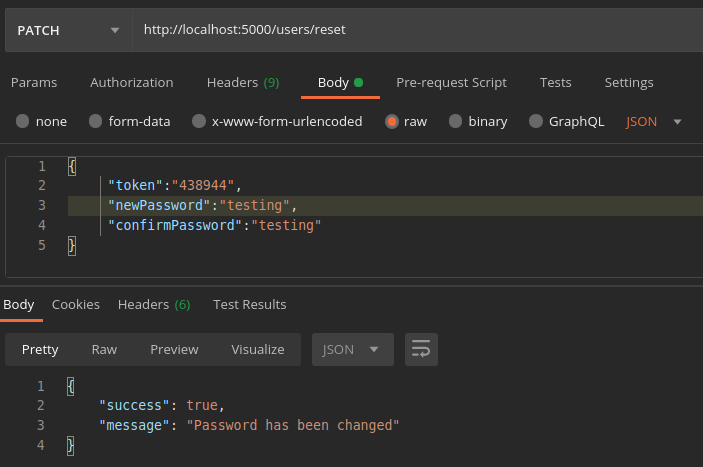Screen dimensions: 703x467
Task: Select the none body type radio button
Action: coord(23,121)
